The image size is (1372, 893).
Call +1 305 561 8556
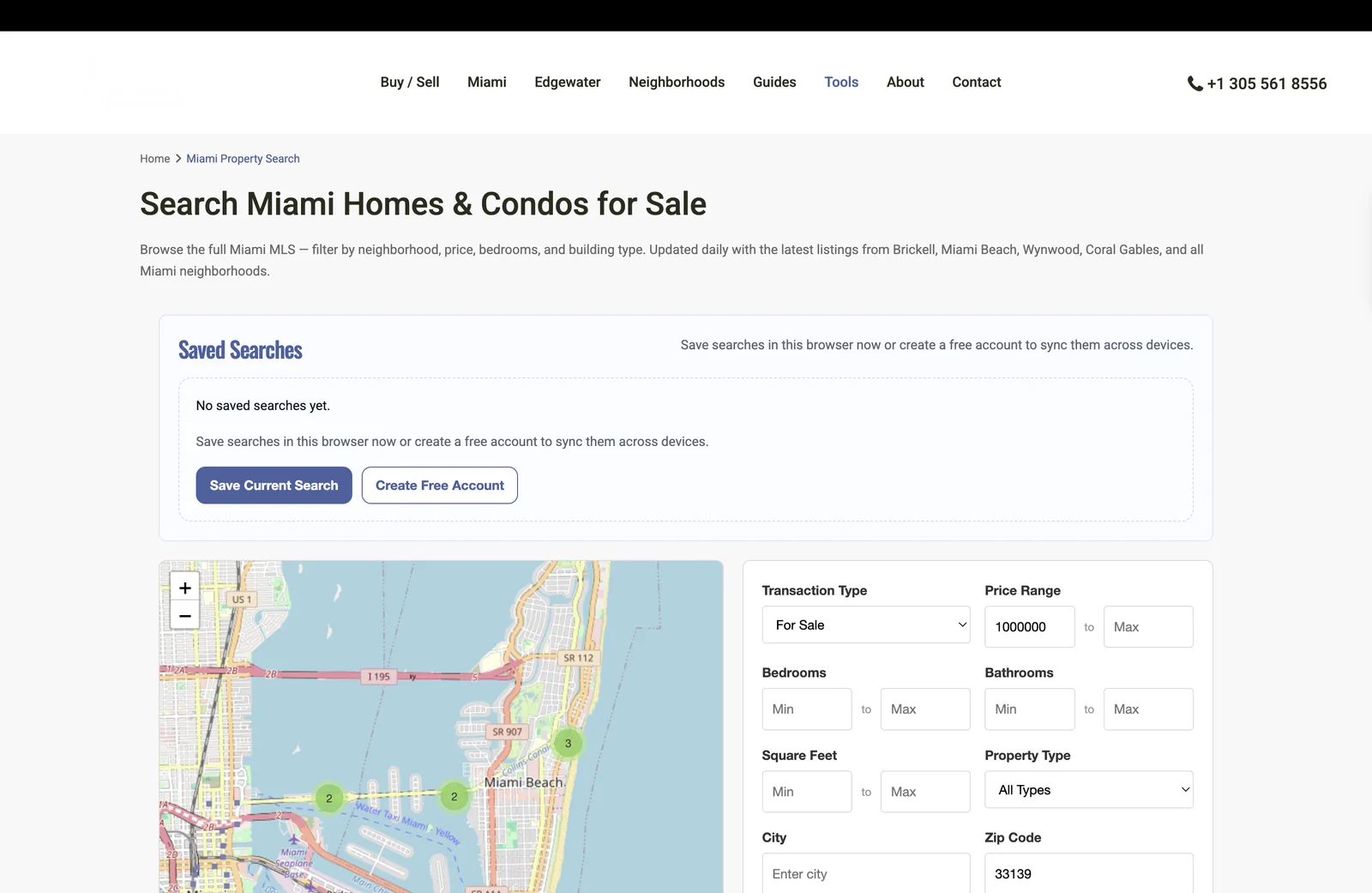click(1267, 83)
